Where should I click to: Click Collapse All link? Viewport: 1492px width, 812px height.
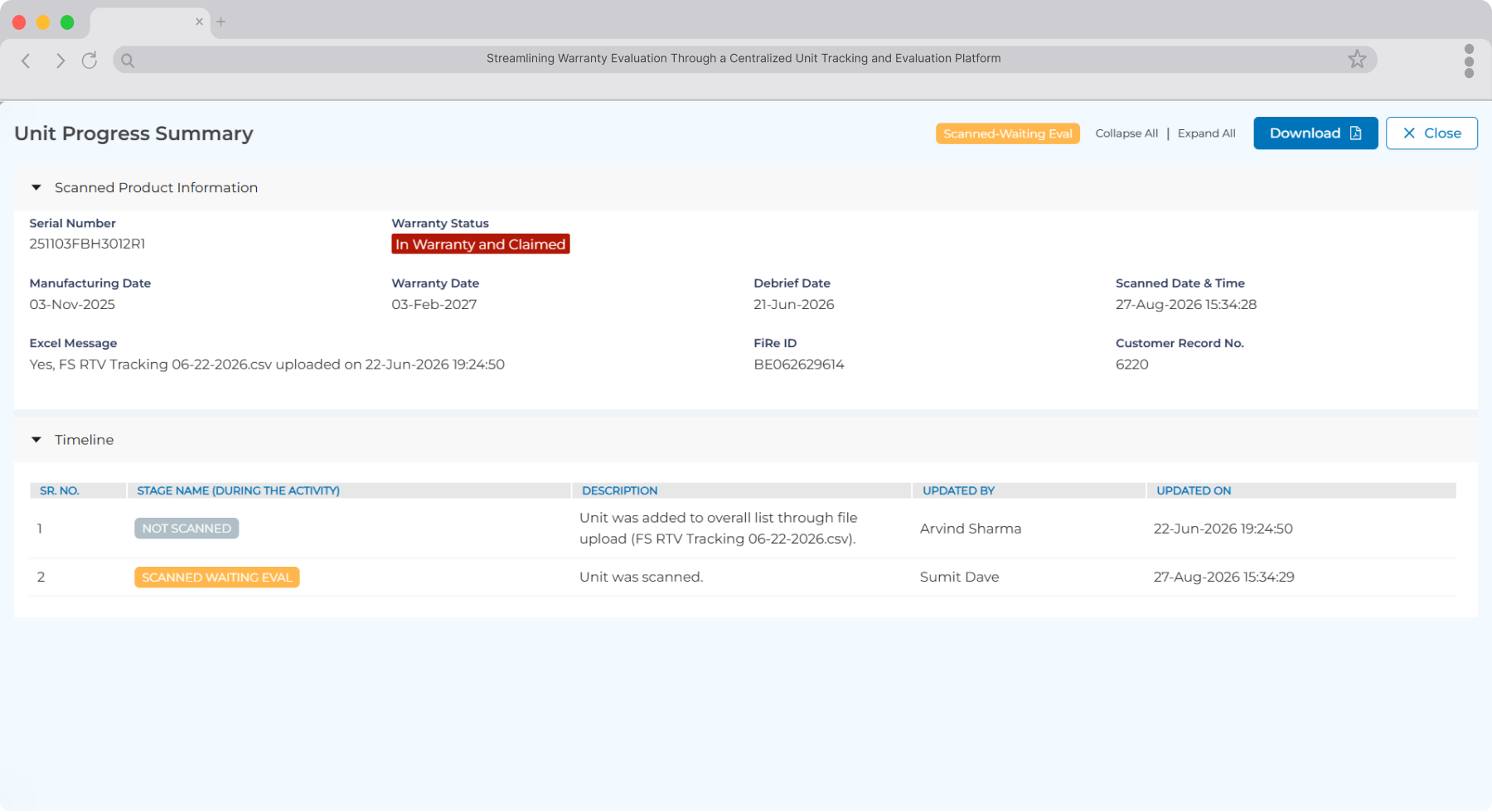pyautogui.click(x=1126, y=133)
